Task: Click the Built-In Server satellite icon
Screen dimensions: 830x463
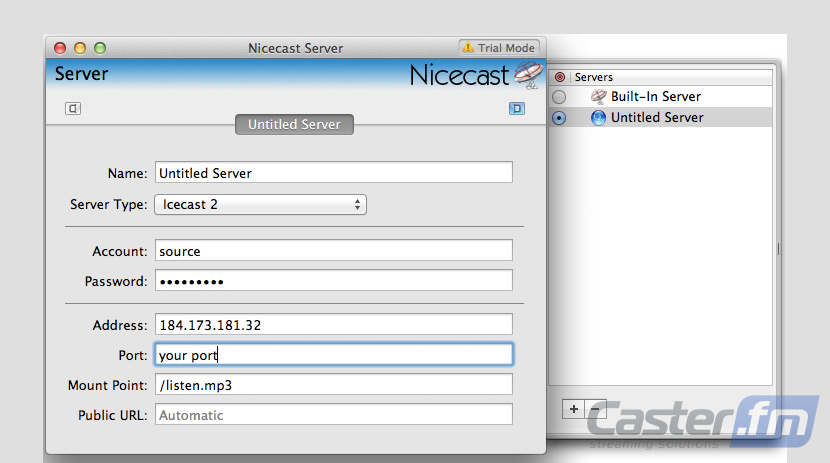Action: (x=598, y=96)
